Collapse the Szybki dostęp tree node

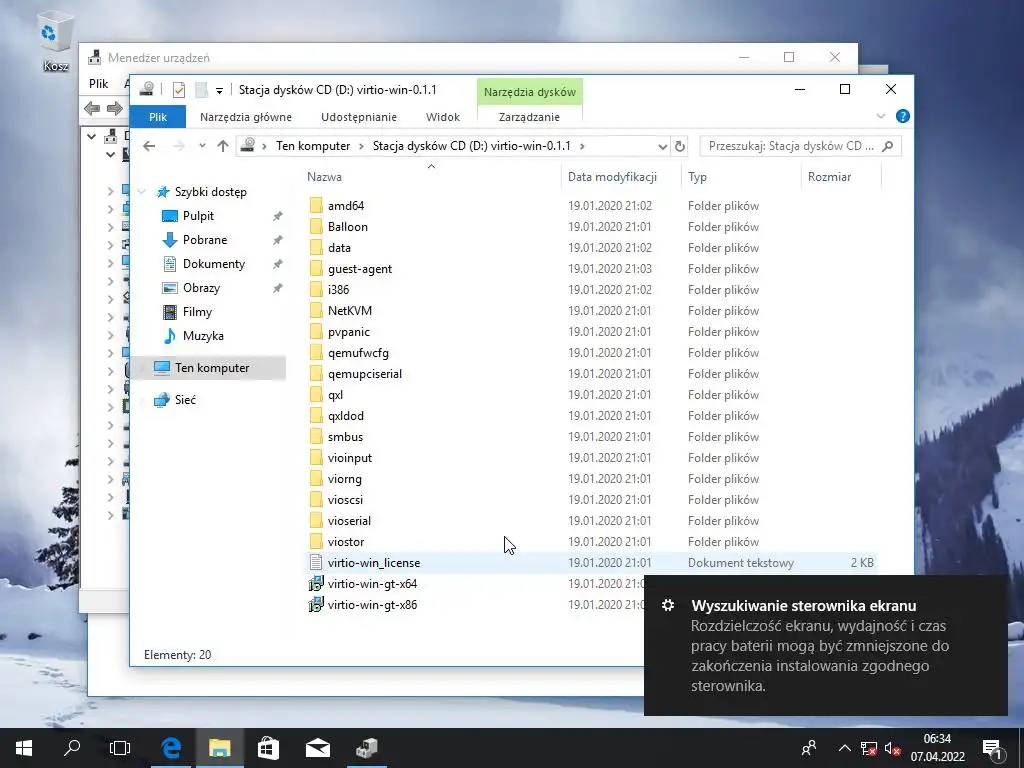pyautogui.click(x=142, y=192)
